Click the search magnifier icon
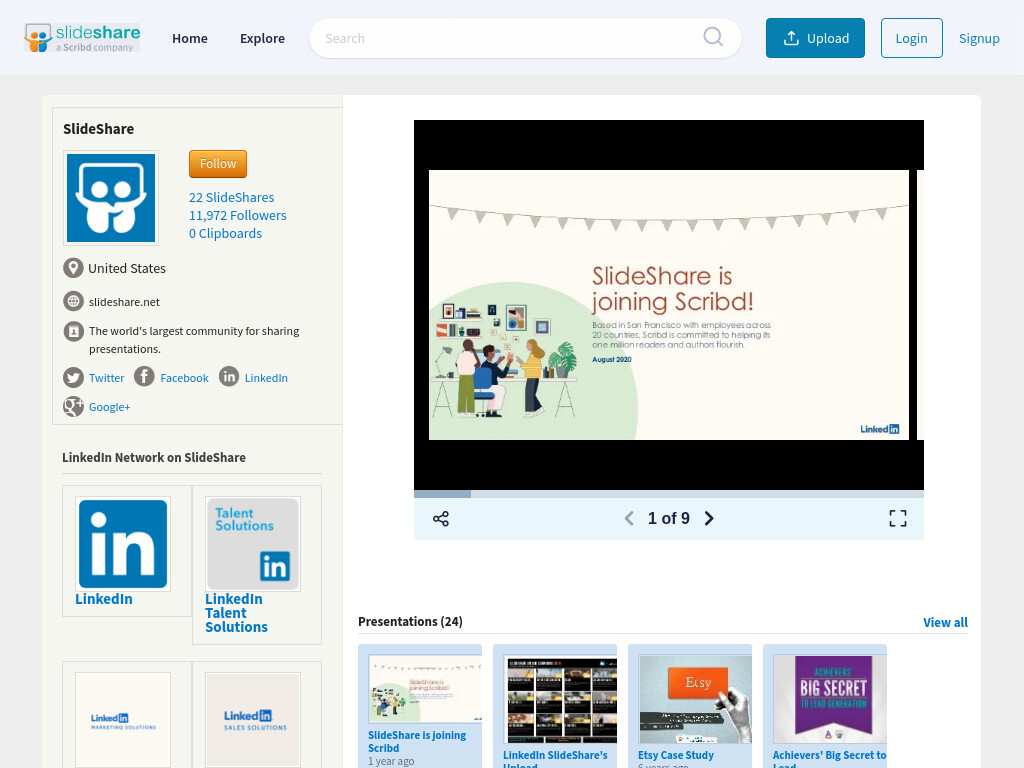 712,37
